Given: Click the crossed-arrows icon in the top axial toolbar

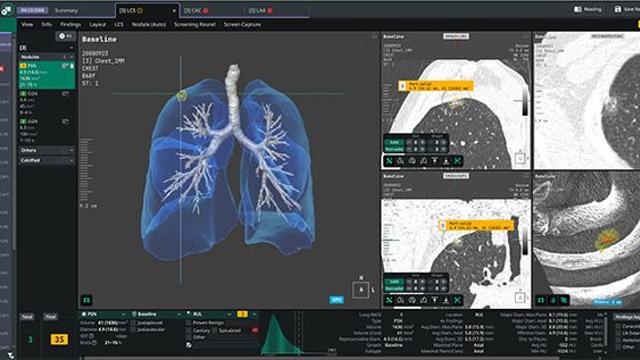Looking at the screenshot, I should (x=389, y=161).
